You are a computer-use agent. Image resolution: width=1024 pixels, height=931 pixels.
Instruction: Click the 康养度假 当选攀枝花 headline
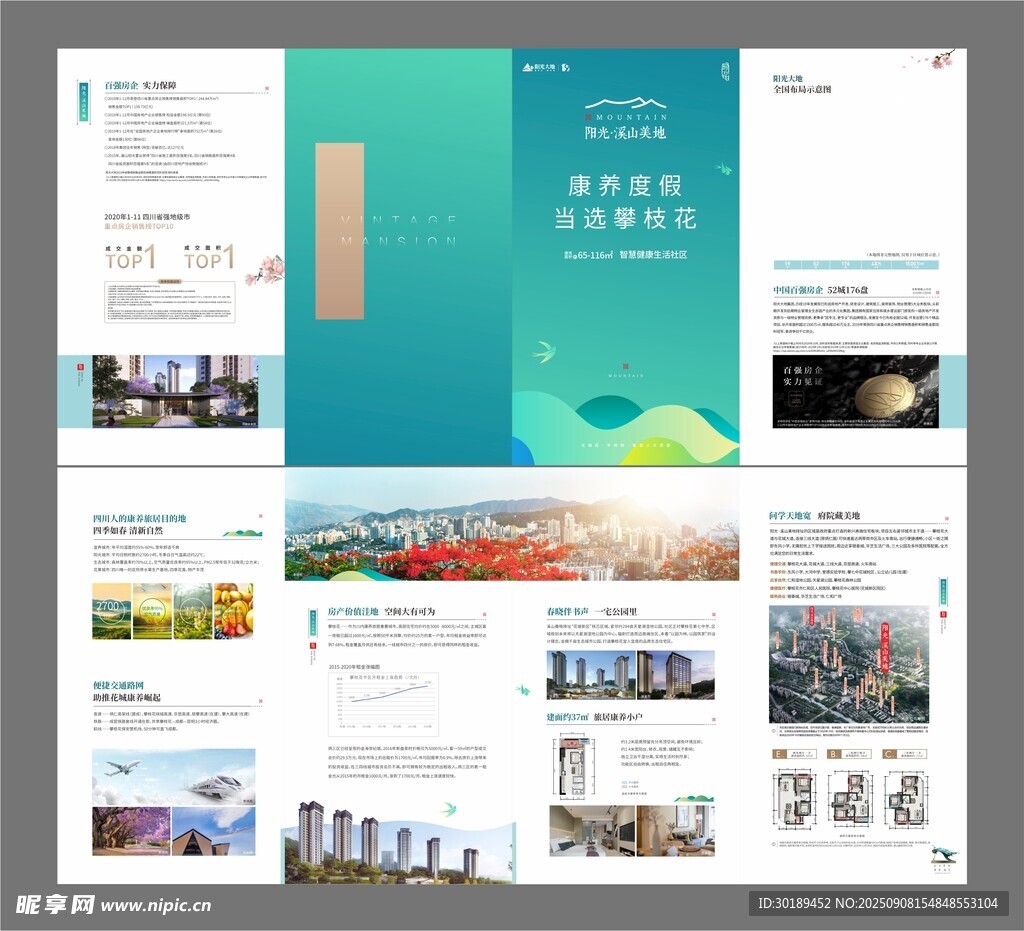click(x=625, y=201)
